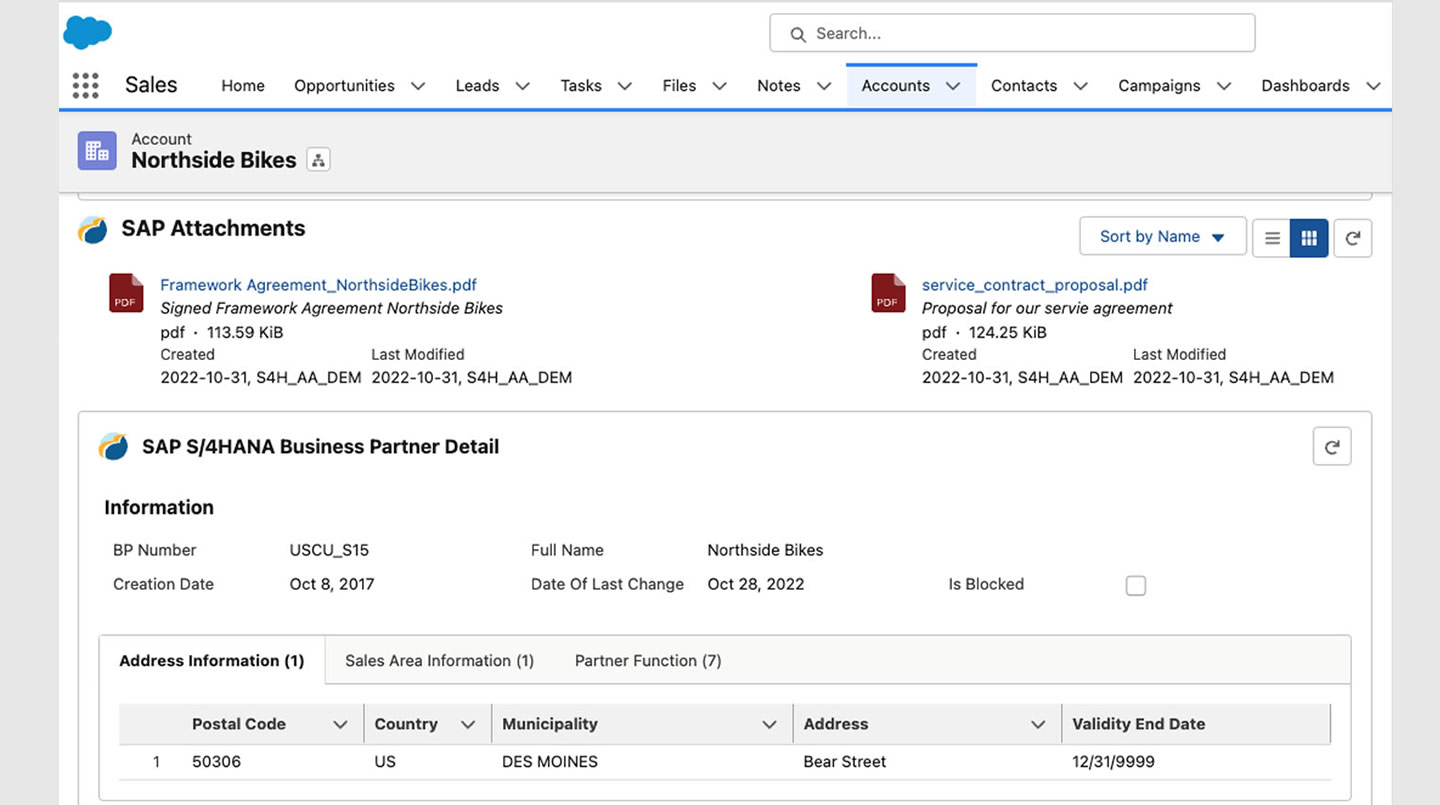This screenshot has height=805, width=1440.
Task: Open the Address column menu
Action: click(x=1038, y=724)
